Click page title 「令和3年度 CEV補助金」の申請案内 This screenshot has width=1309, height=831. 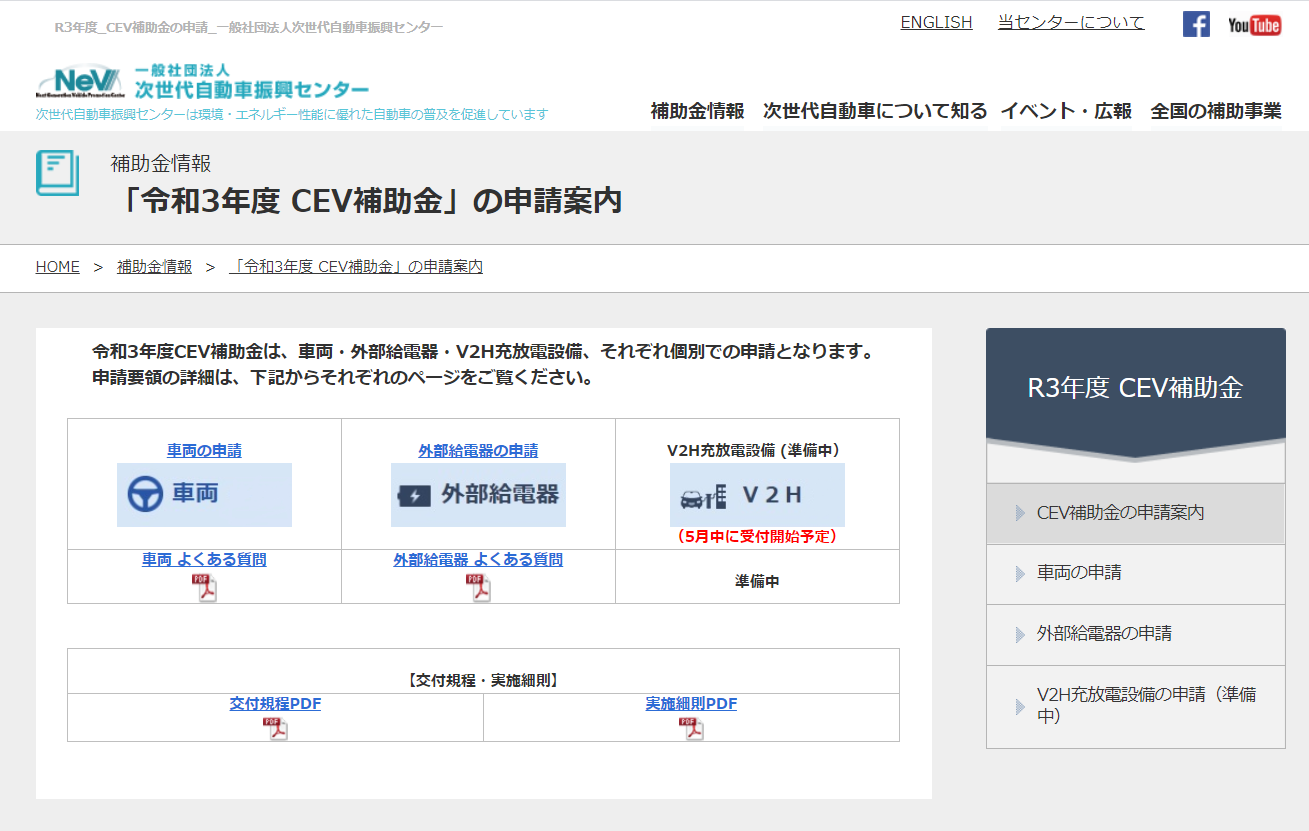tap(367, 201)
